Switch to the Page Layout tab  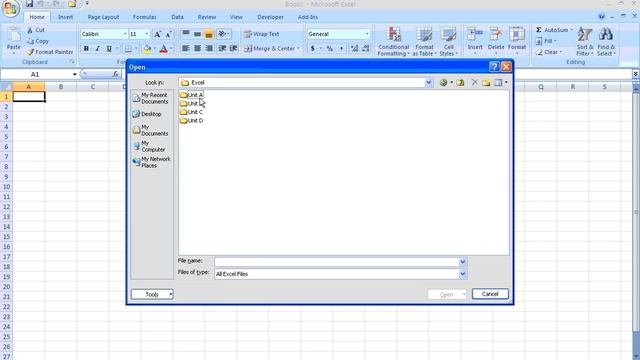tap(103, 17)
